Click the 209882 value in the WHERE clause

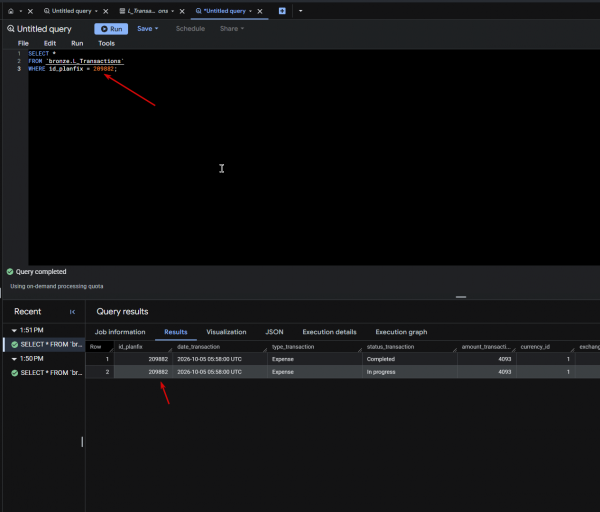point(103,69)
